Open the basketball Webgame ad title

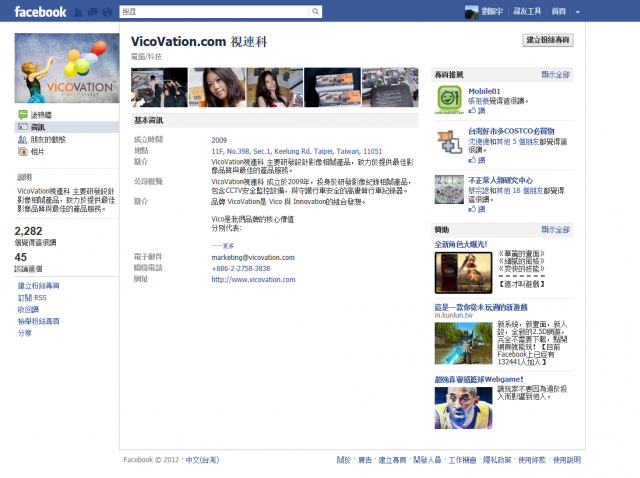(x=479, y=379)
